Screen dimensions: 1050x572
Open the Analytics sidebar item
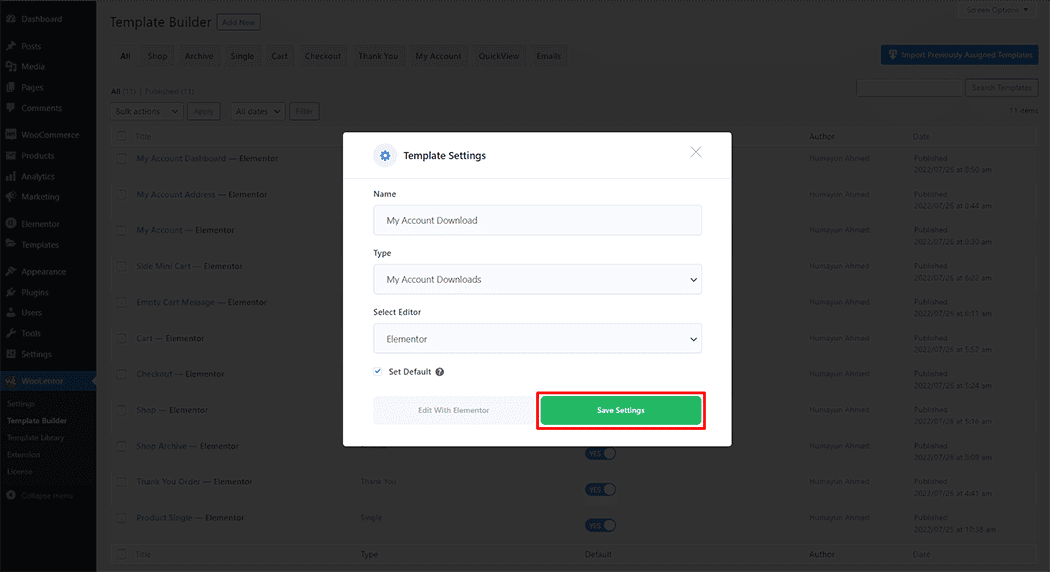(x=38, y=176)
